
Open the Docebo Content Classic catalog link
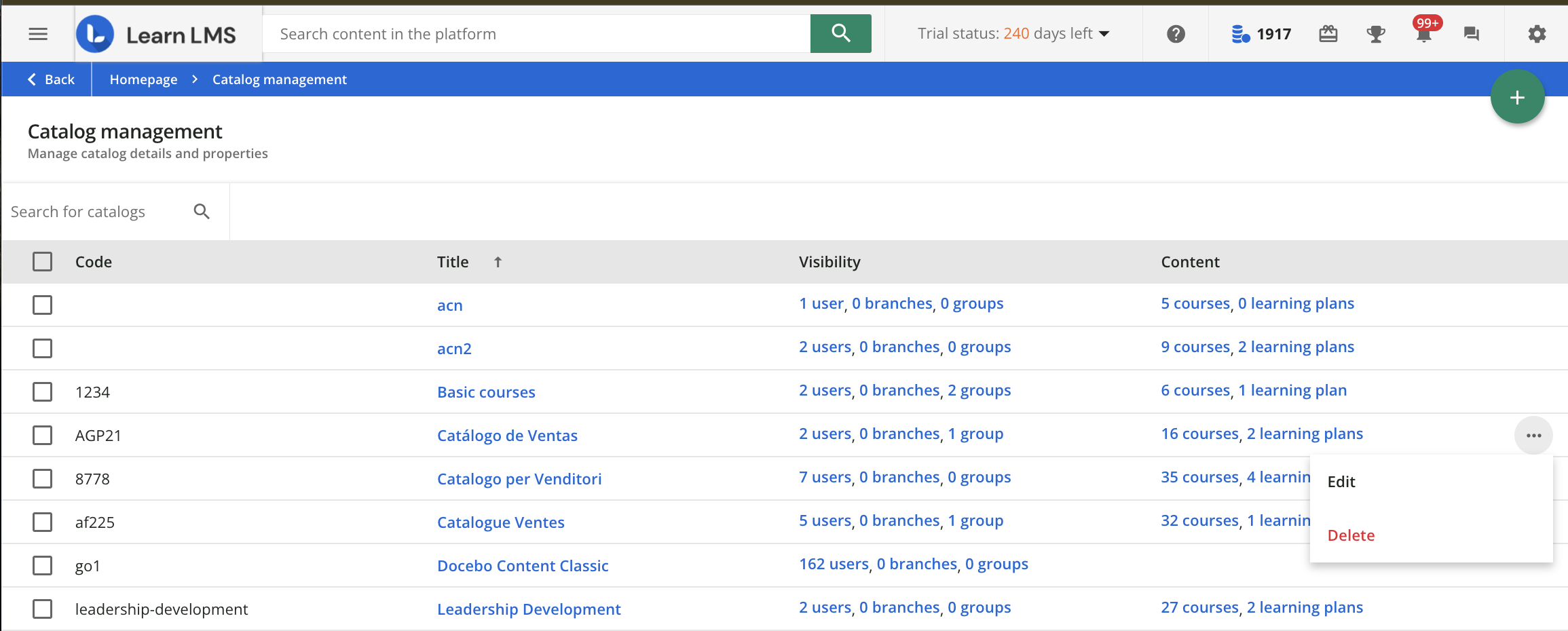click(523, 566)
